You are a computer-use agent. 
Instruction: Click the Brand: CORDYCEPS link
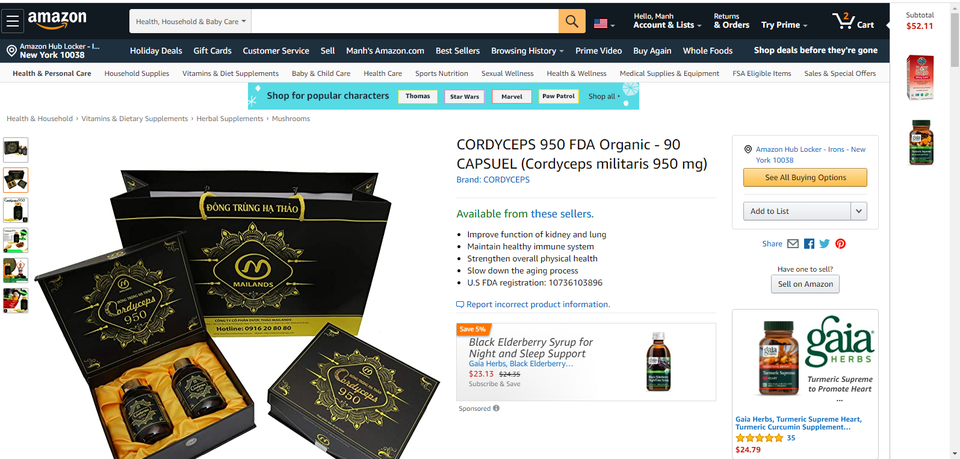tap(493, 180)
